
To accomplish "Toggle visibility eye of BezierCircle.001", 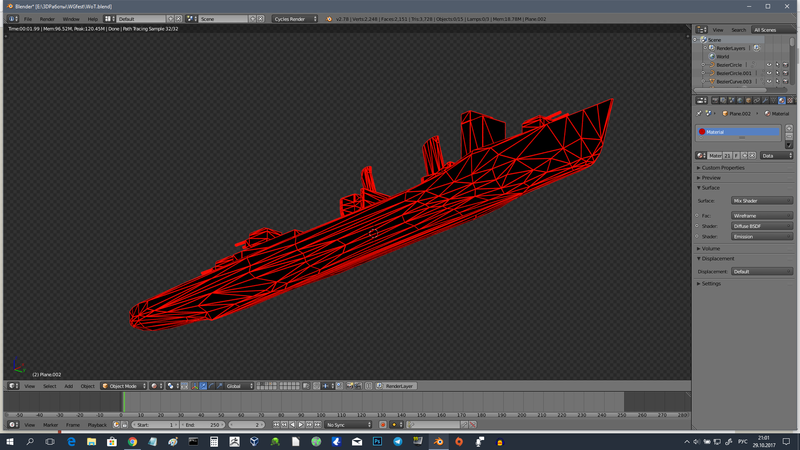I will tap(769, 73).
